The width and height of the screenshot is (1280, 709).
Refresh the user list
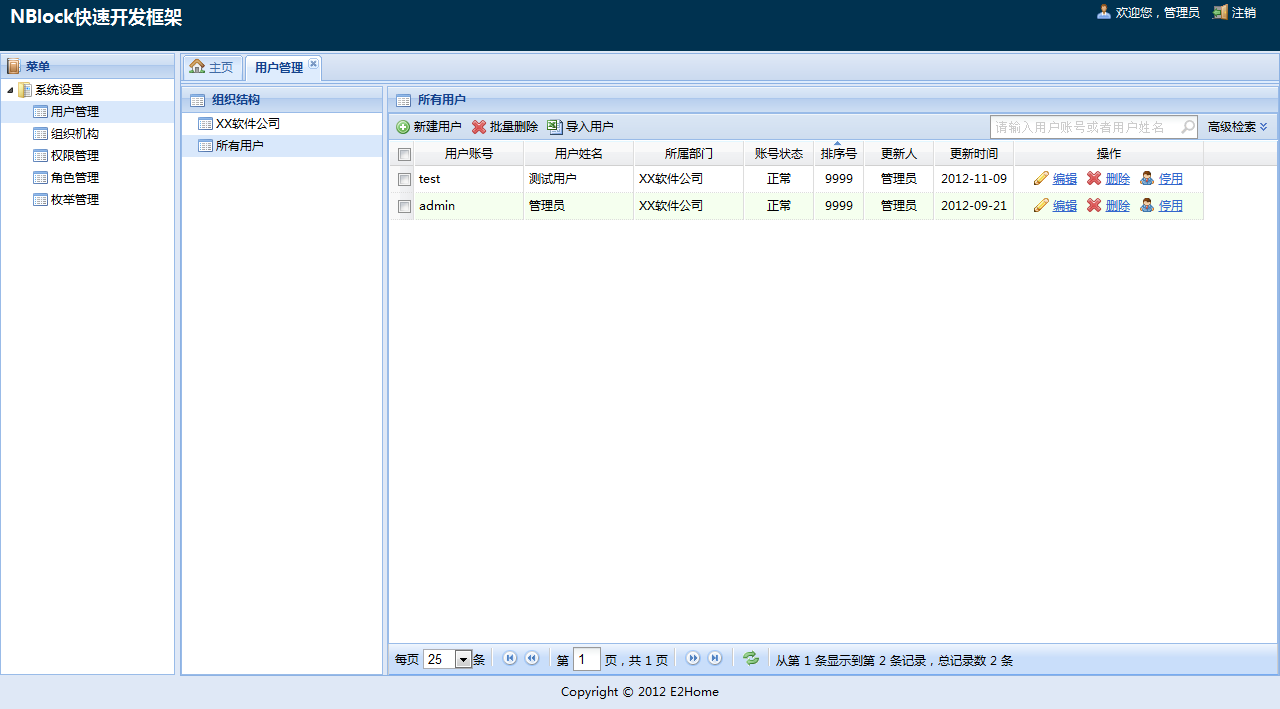tap(751, 658)
